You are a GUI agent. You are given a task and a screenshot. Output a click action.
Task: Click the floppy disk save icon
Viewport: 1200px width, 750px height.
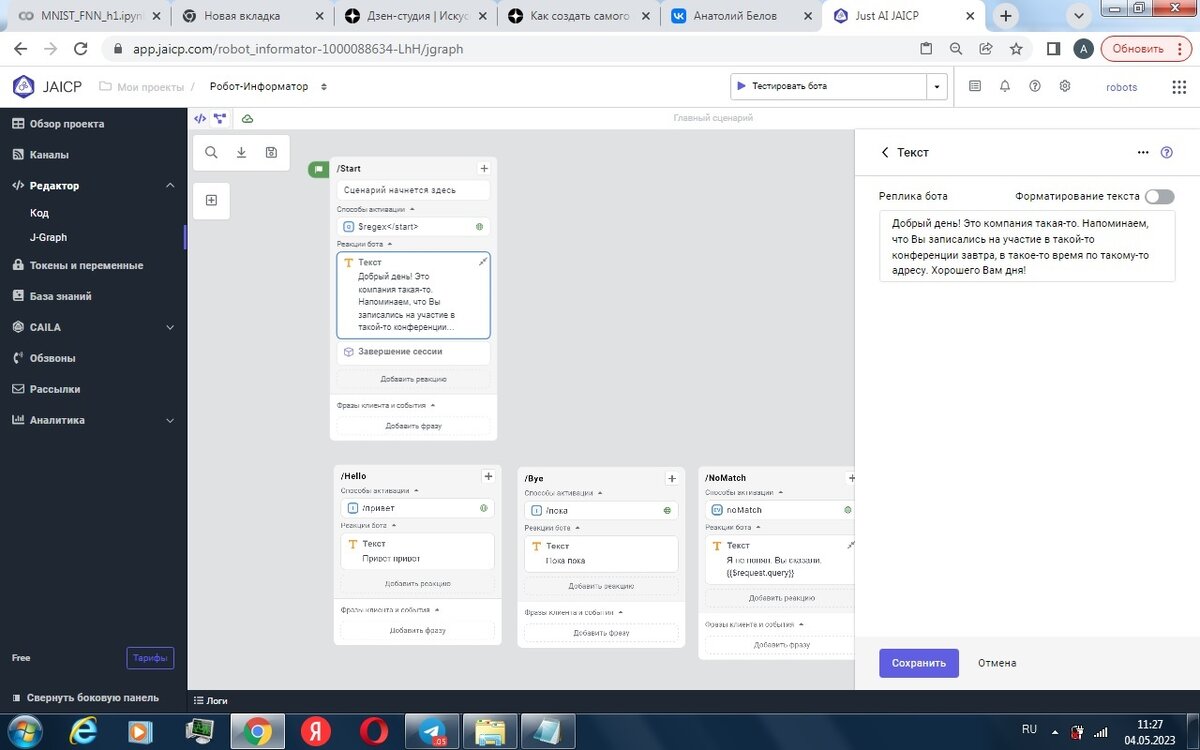271,153
